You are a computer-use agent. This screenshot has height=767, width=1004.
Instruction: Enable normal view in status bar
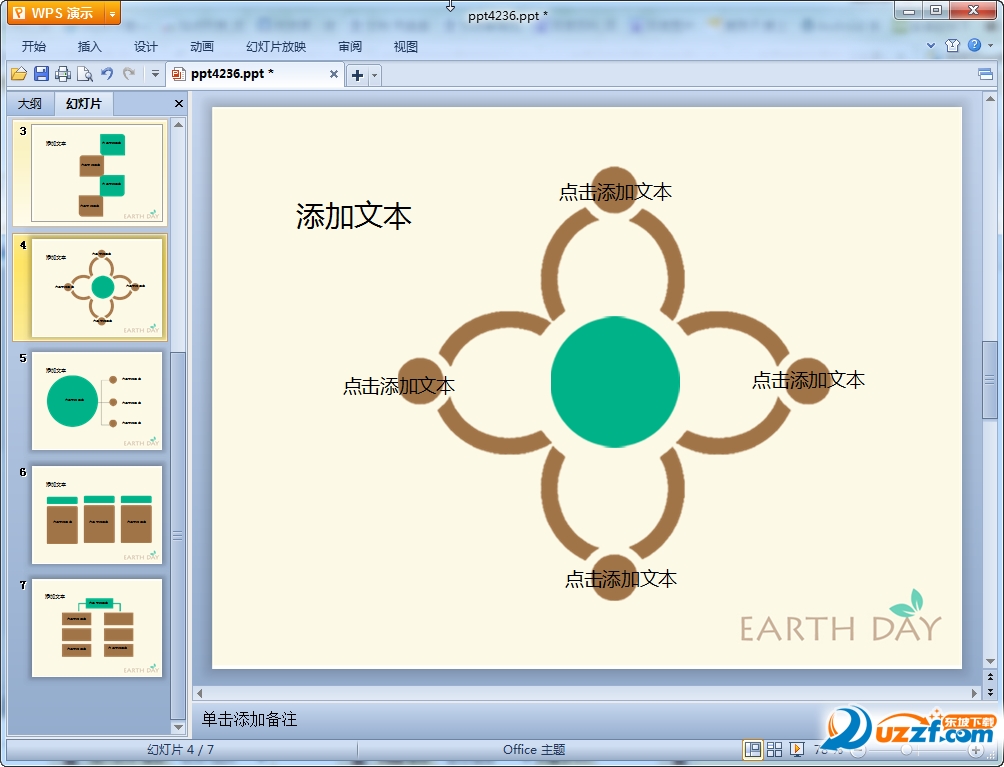point(751,749)
